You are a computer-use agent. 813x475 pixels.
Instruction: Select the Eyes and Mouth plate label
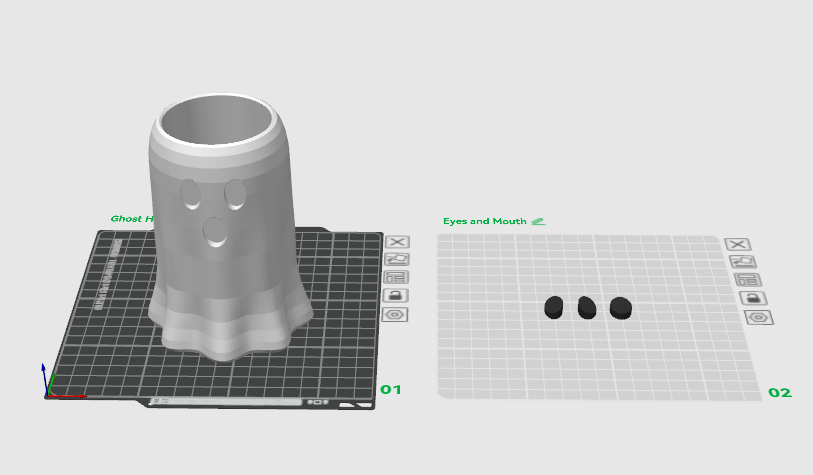point(485,221)
